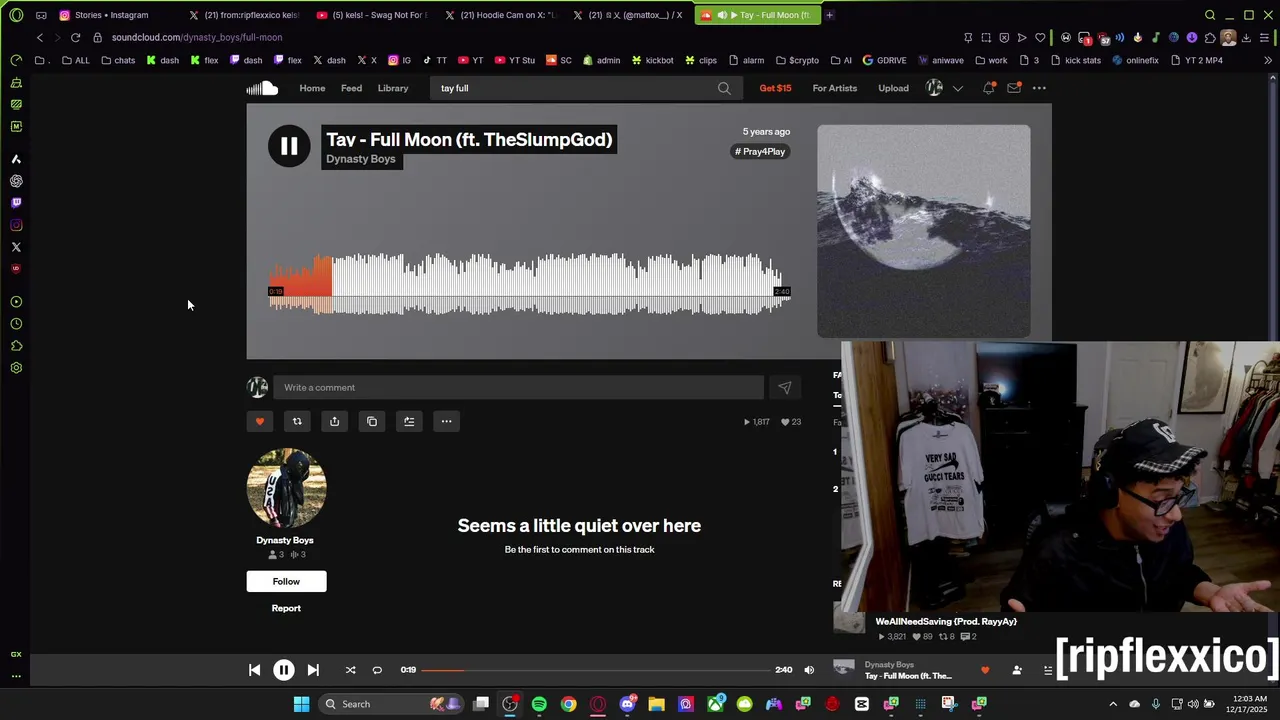1280x720 pixels.
Task: Click the Upload link
Action: pyautogui.click(x=893, y=88)
